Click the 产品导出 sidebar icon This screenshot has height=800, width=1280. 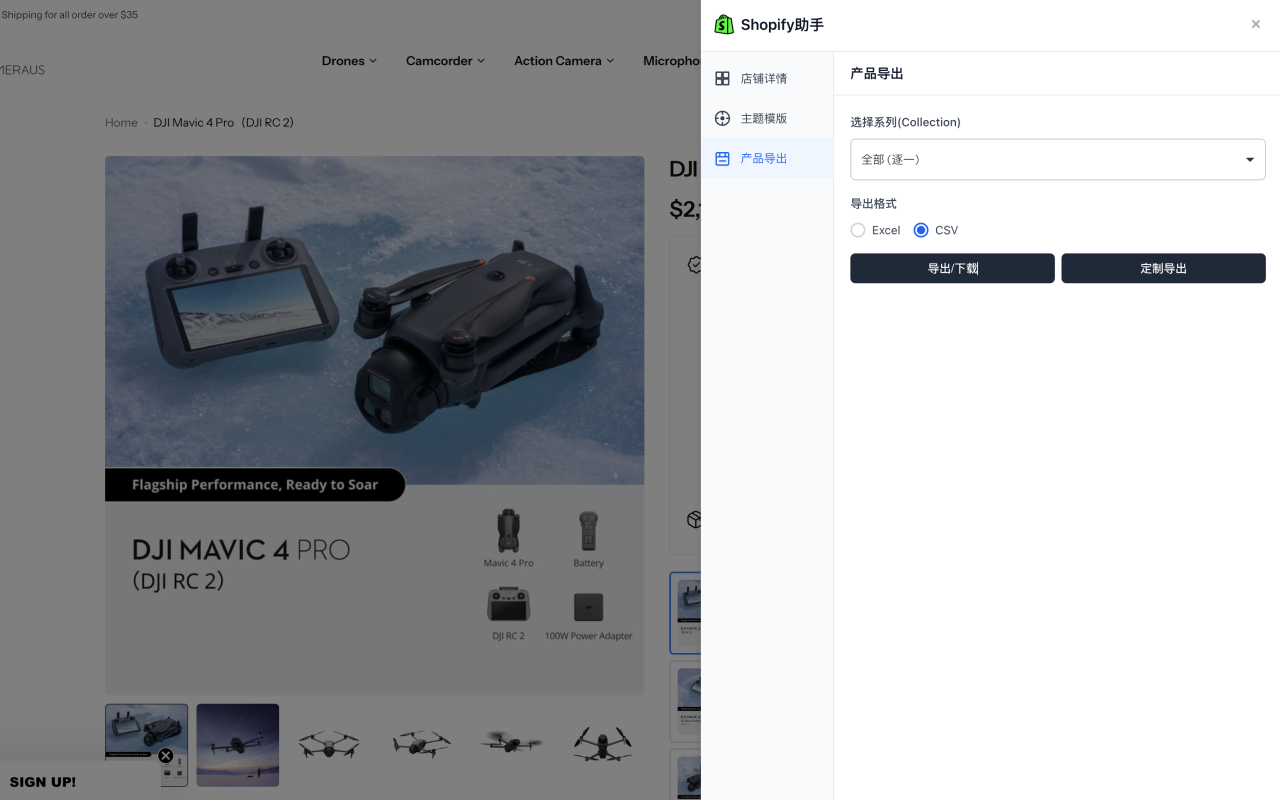722,159
